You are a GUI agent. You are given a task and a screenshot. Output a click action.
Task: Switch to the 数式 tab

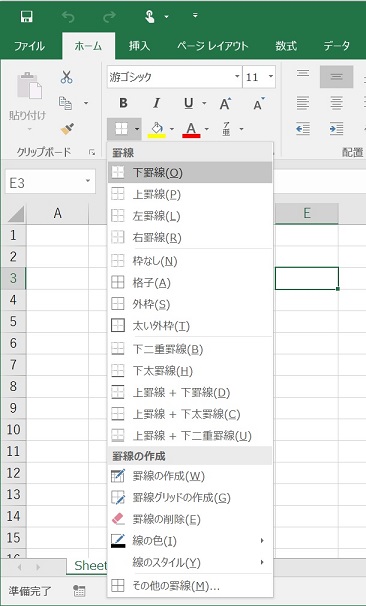click(286, 46)
